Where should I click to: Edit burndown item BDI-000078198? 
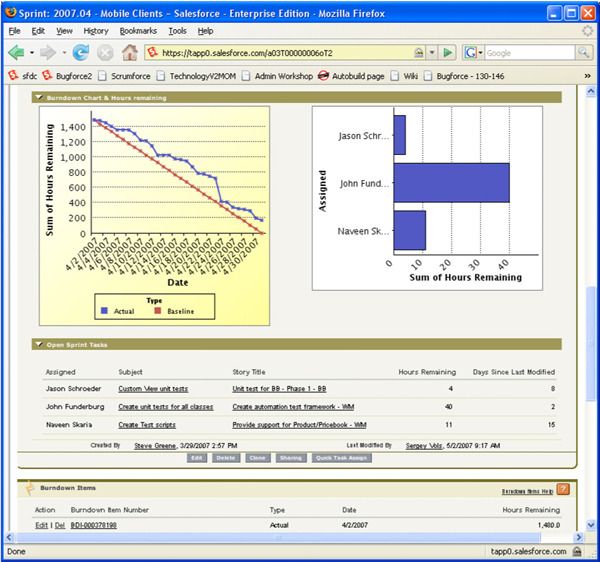[41, 525]
